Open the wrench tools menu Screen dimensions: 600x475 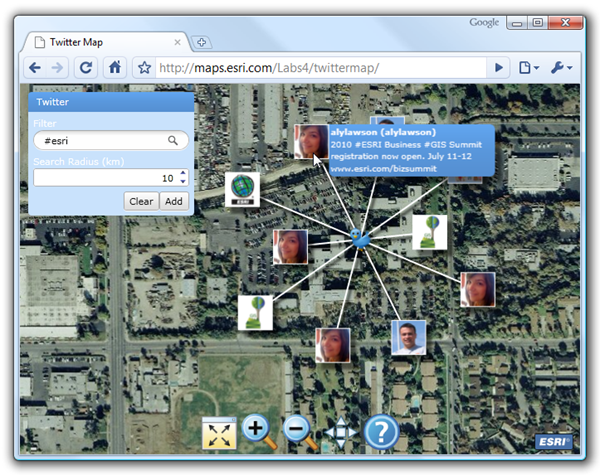561,68
